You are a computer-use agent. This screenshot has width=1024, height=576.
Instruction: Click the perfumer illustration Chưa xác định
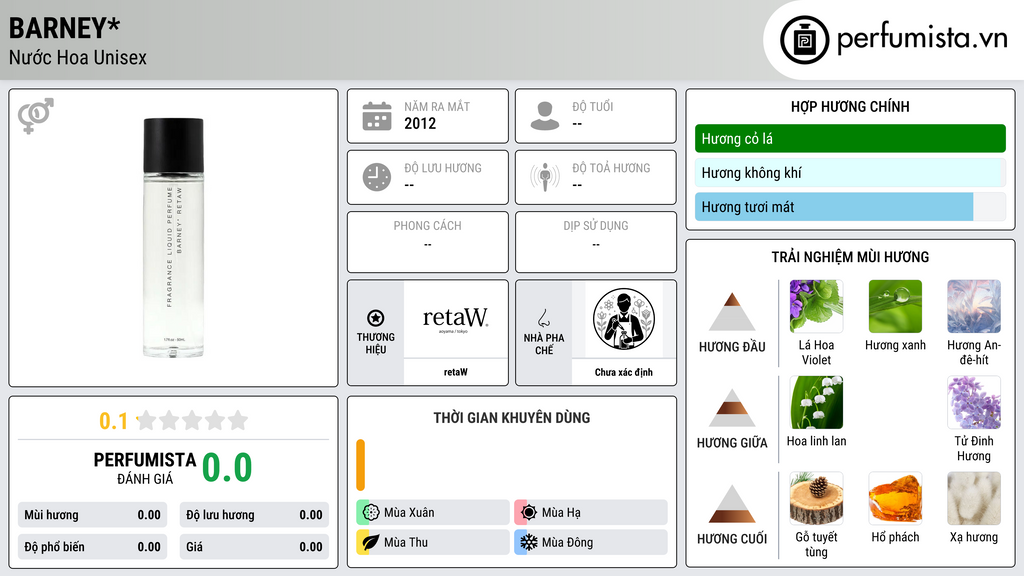coord(624,319)
